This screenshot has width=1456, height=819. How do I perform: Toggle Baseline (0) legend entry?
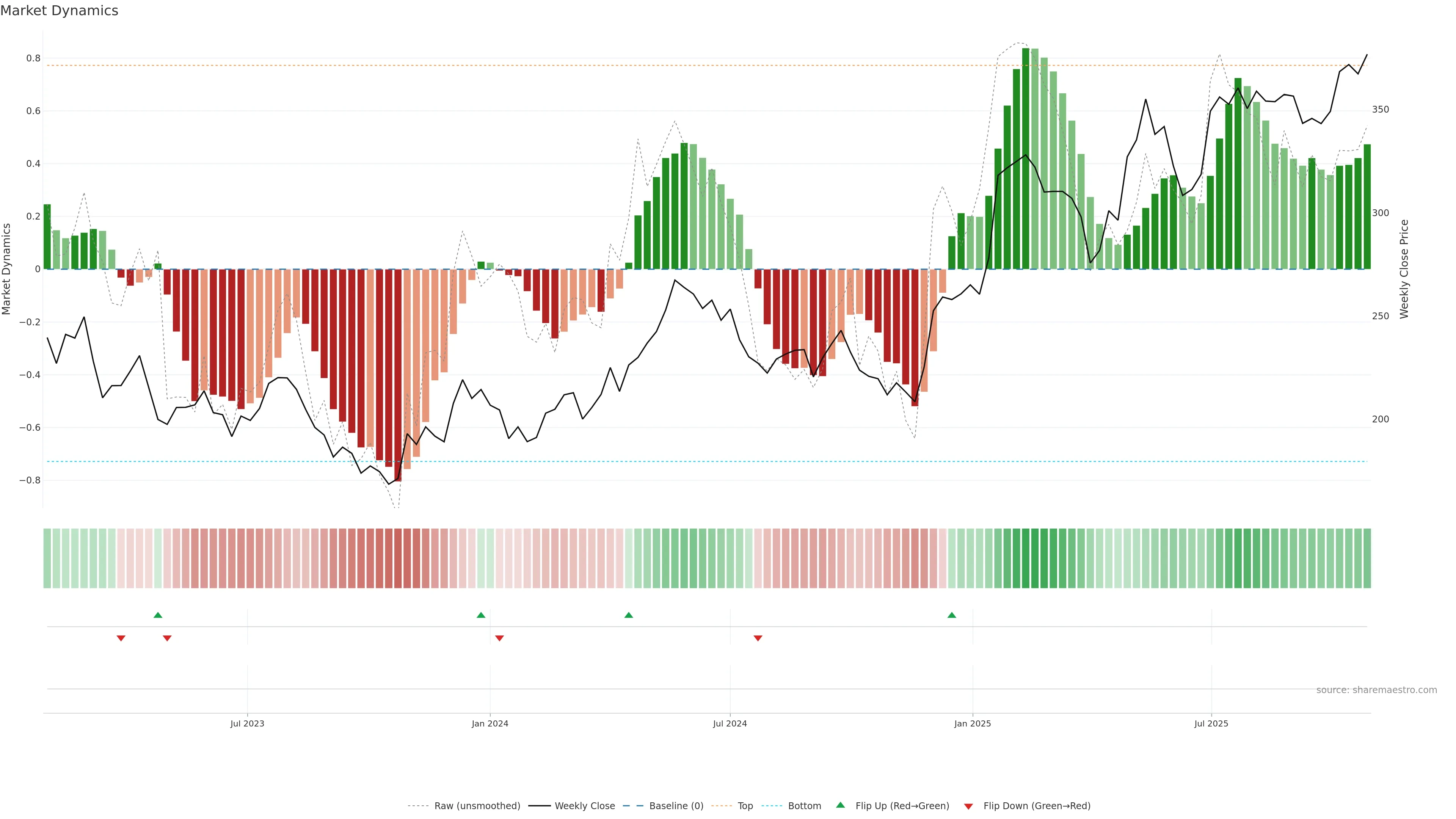coord(676,806)
